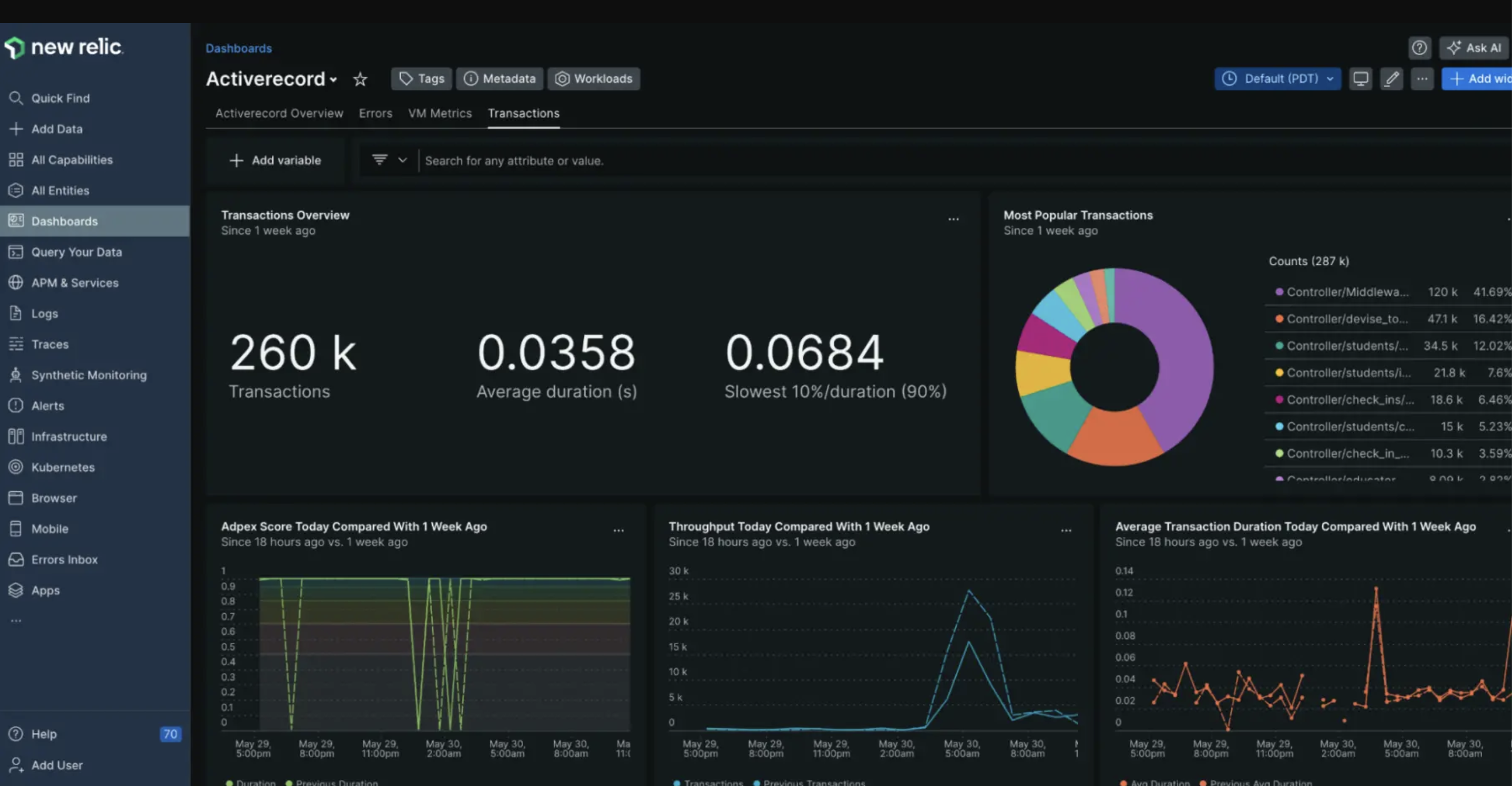The height and width of the screenshot is (786, 1512).
Task: Click the Ask AI button
Action: point(1474,47)
